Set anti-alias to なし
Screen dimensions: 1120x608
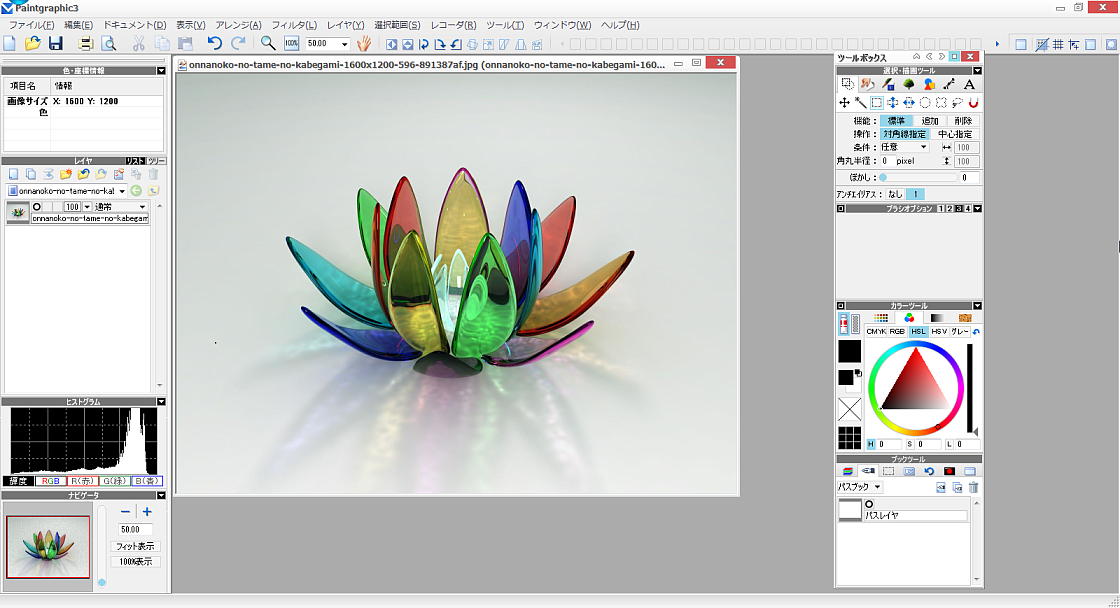click(895, 194)
